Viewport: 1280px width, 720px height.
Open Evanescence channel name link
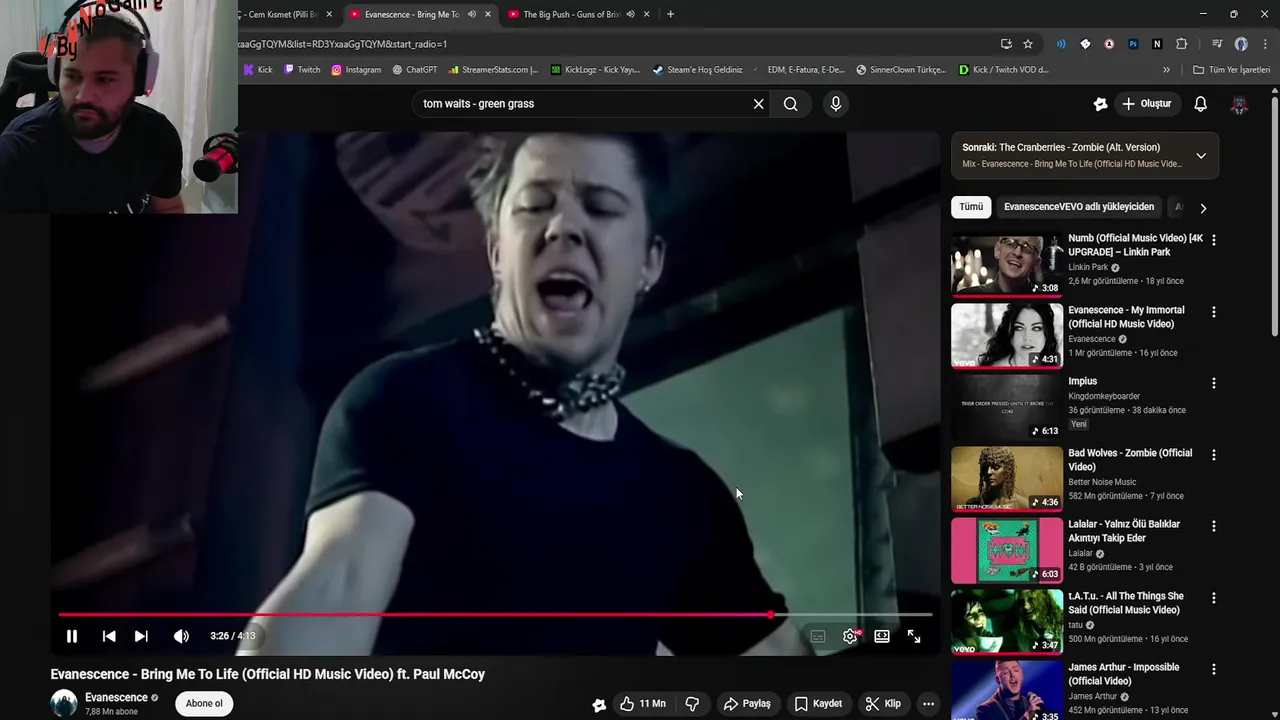coord(116,697)
